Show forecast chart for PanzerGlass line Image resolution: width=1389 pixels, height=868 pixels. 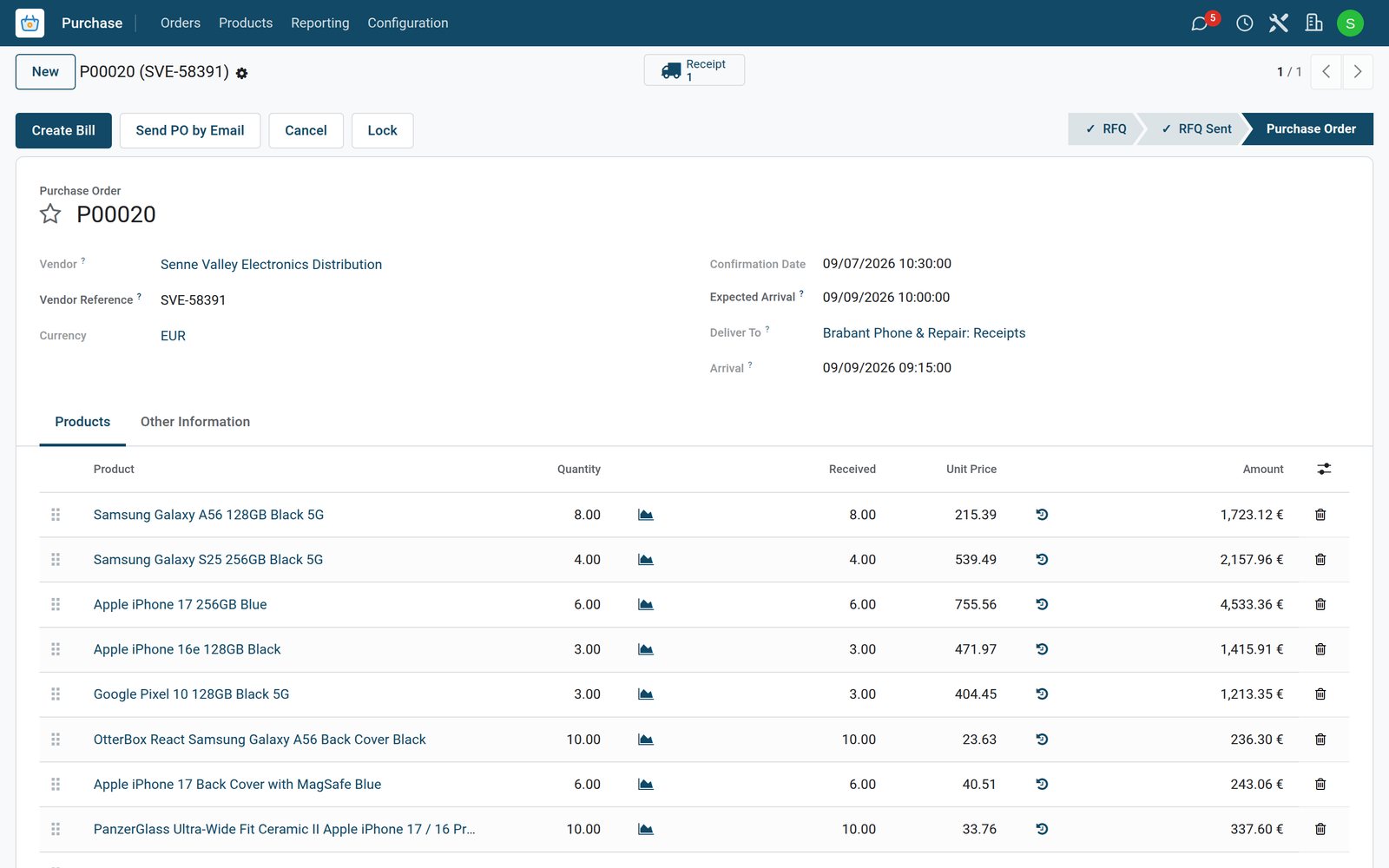pyautogui.click(x=646, y=830)
